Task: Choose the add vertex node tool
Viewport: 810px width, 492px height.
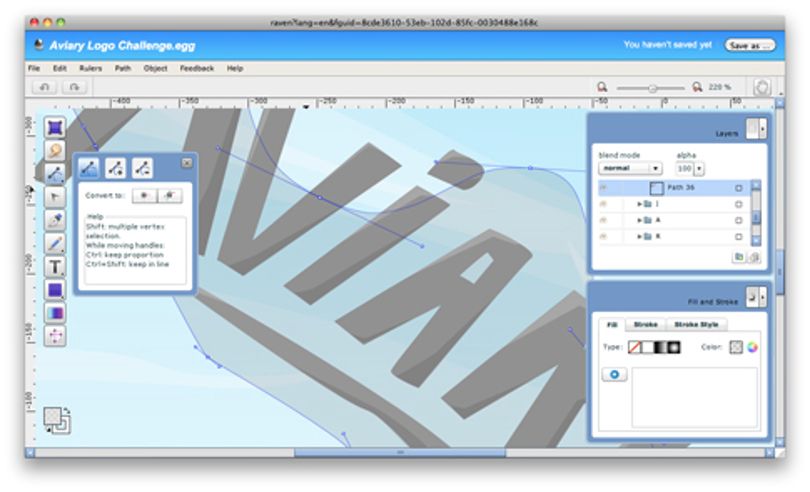Action: tap(115, 168)
